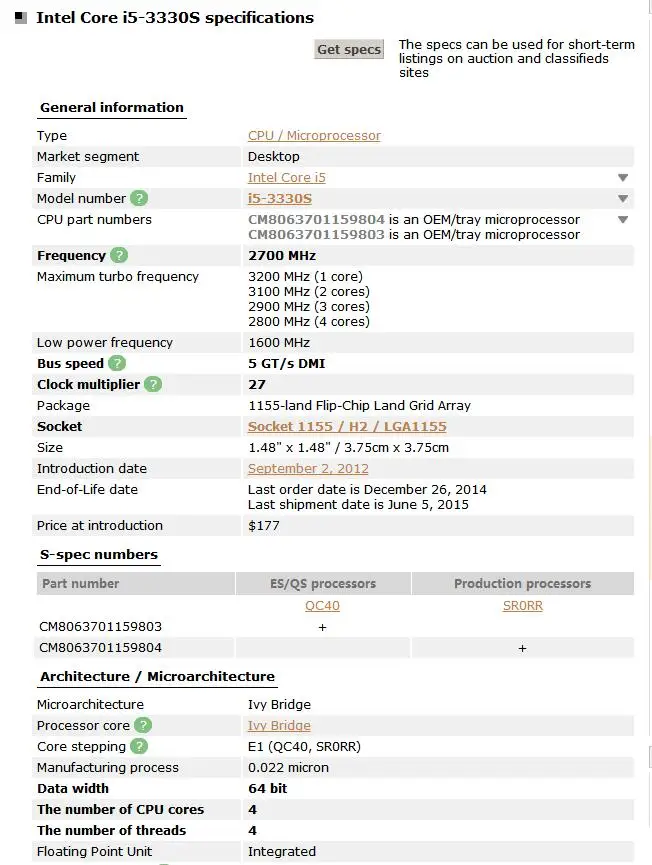The image size is (652, 865).
Task: Expand the Family row dropdown arrow
Action: (x=623, y=178)
